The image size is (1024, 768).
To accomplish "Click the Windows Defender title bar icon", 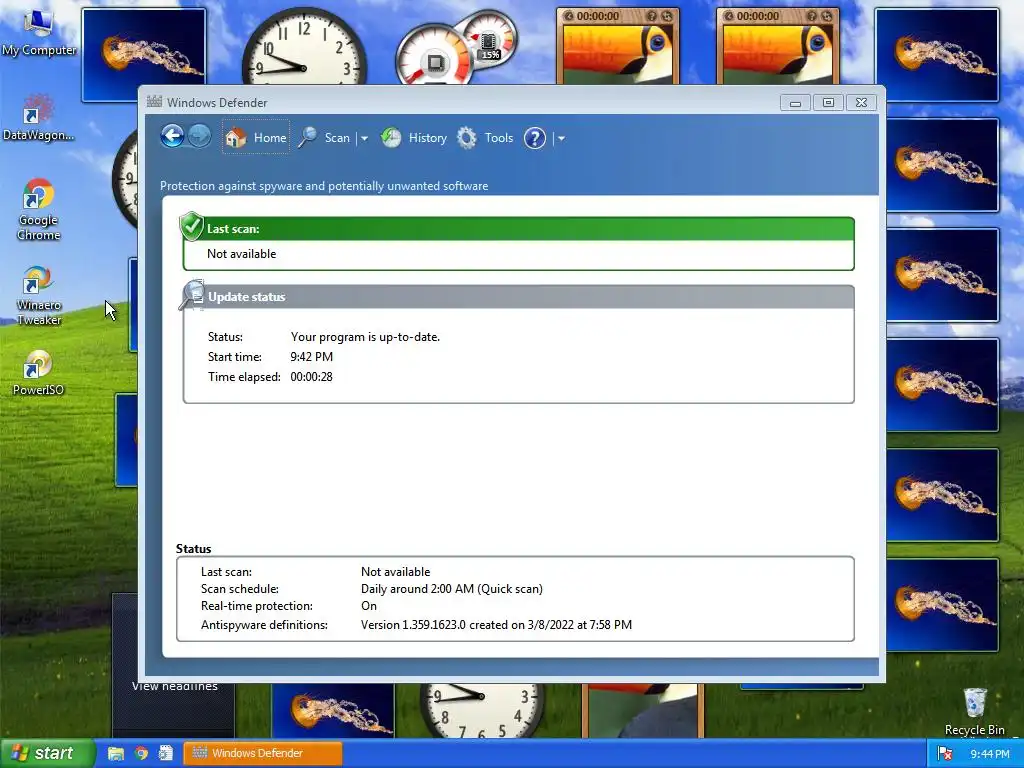I will click(154, 102).
